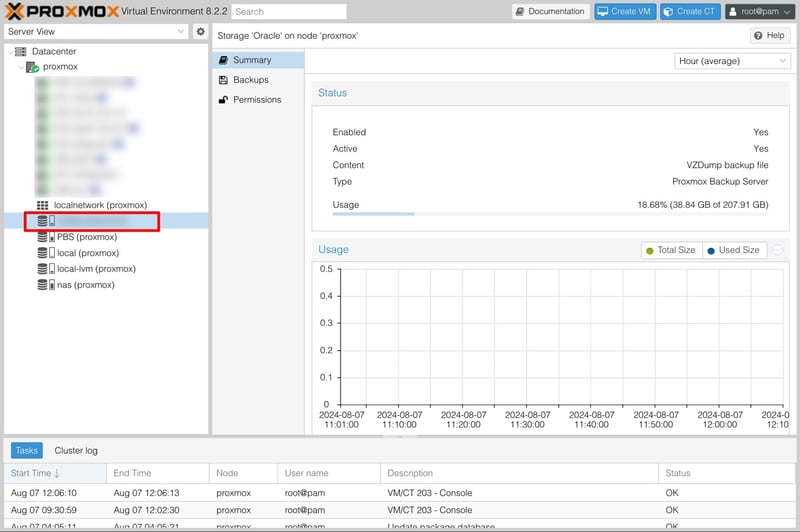Switch to the Cluster log tab

pos(76,450)
